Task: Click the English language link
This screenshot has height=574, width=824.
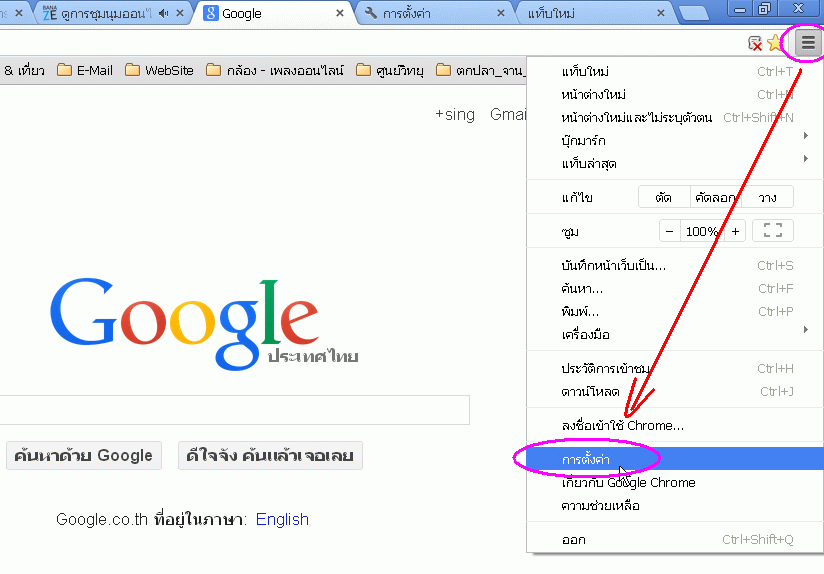Action: coord(282,519)
